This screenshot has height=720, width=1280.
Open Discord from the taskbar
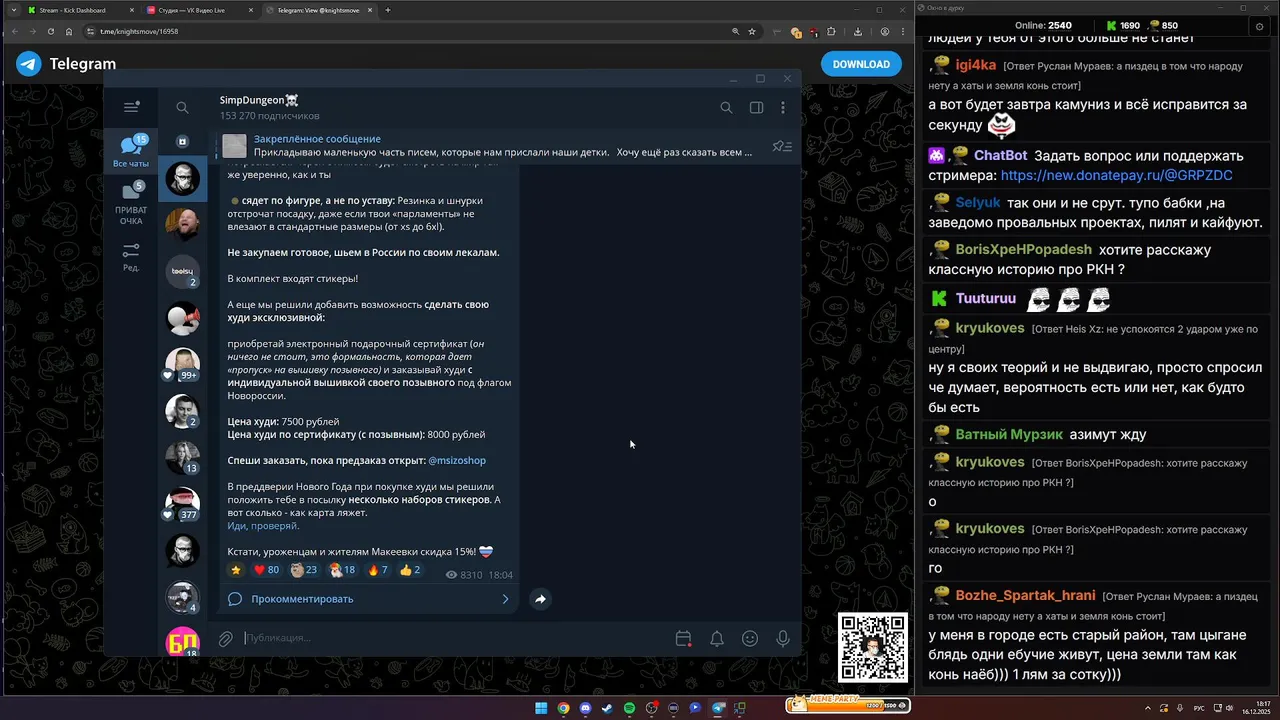[585, 708]
